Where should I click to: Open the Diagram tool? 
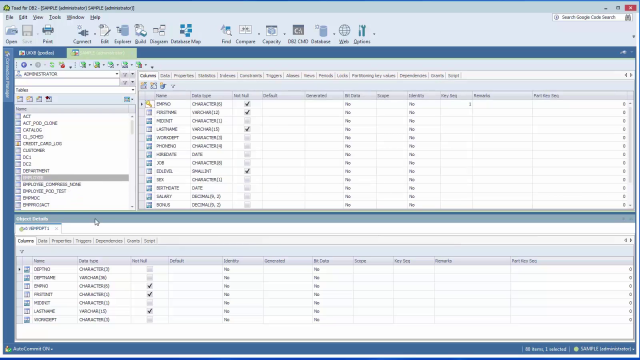[x=159, y=34]
